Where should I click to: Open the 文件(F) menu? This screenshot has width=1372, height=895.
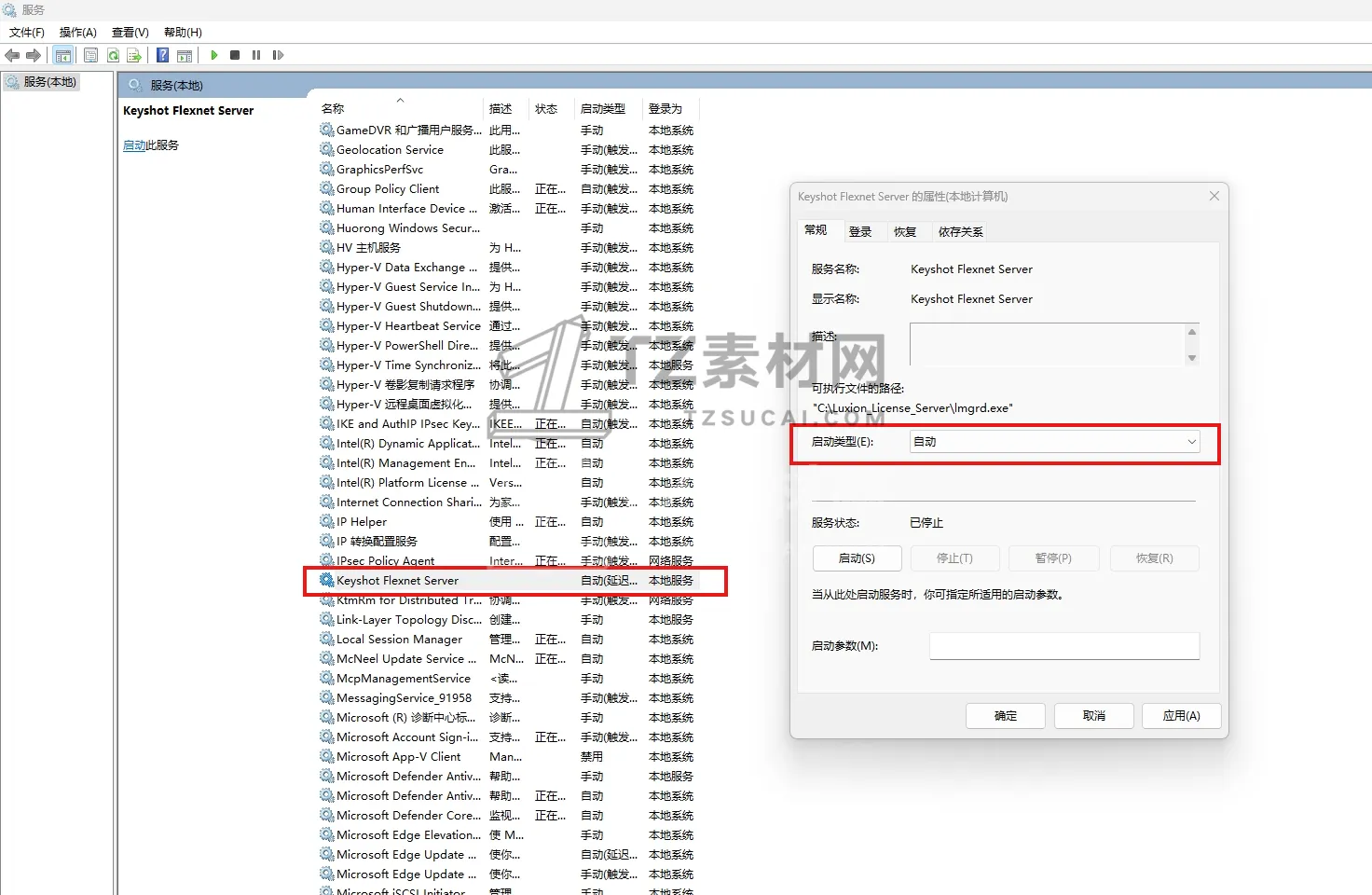(x=27, y=33)
